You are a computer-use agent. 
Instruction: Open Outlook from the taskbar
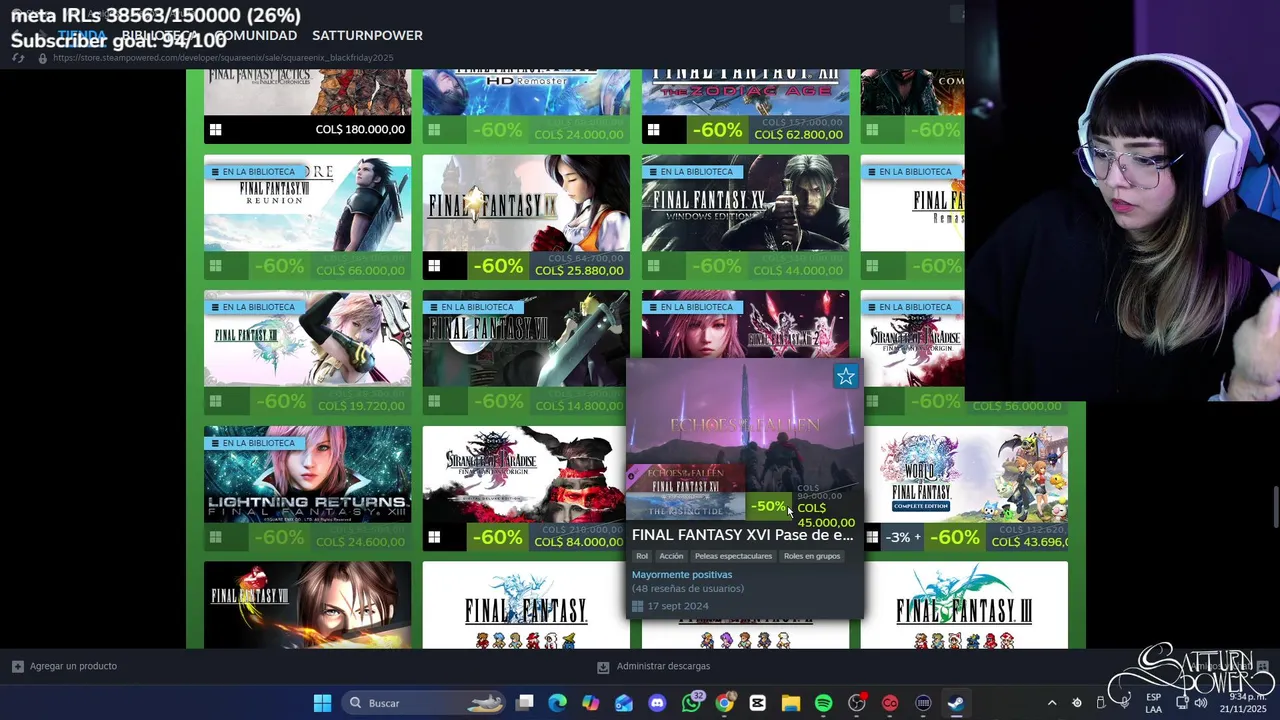(624, 703)
